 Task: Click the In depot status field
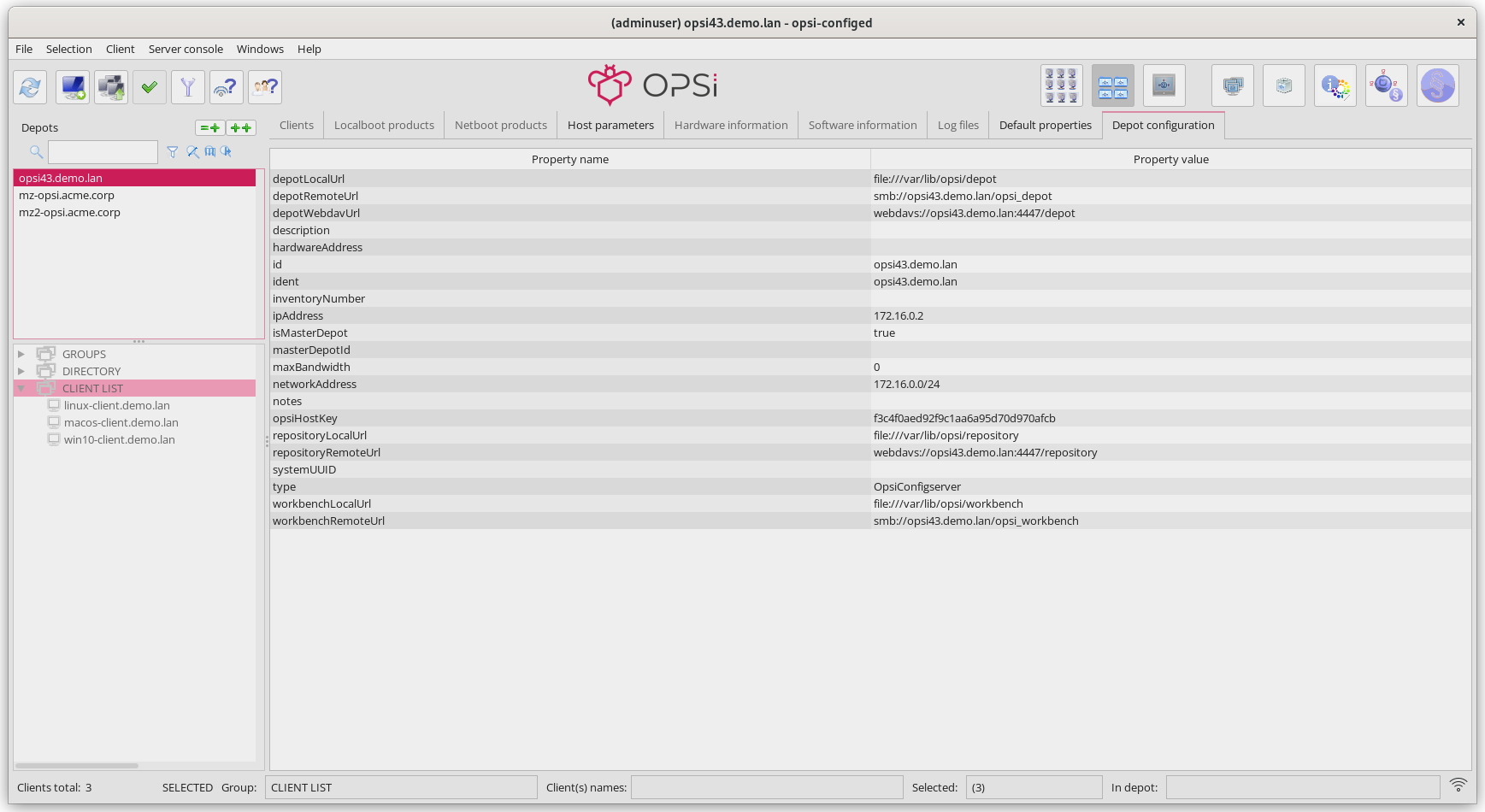point(1303,787)
